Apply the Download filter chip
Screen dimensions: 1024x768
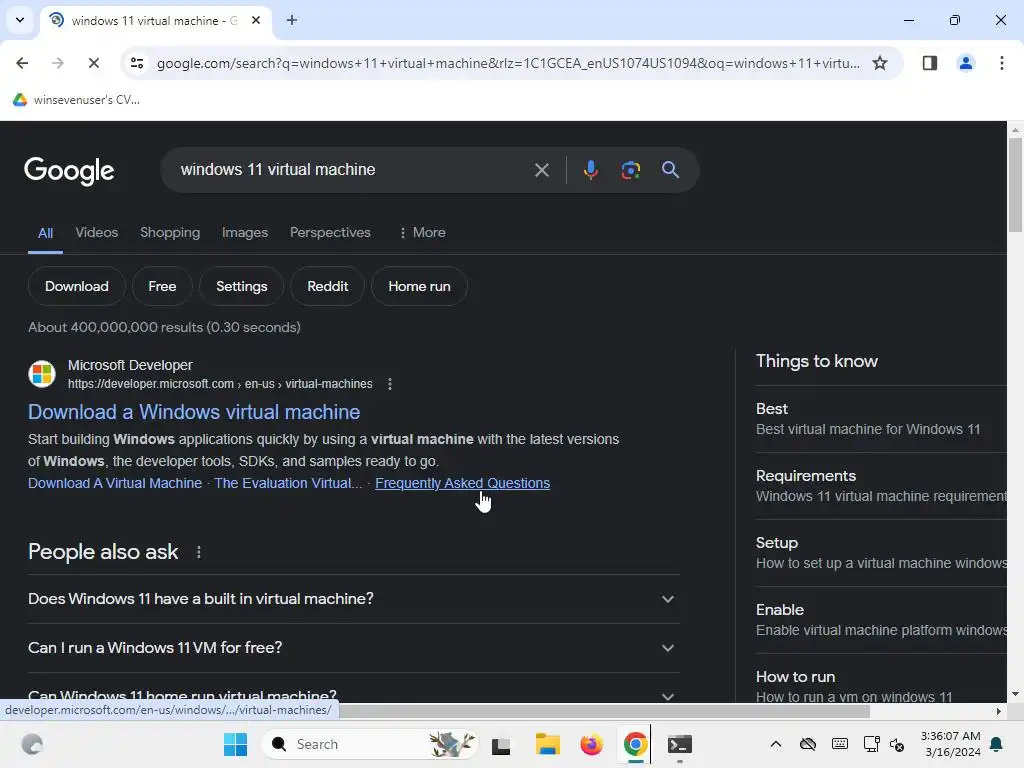coord(76,286)
